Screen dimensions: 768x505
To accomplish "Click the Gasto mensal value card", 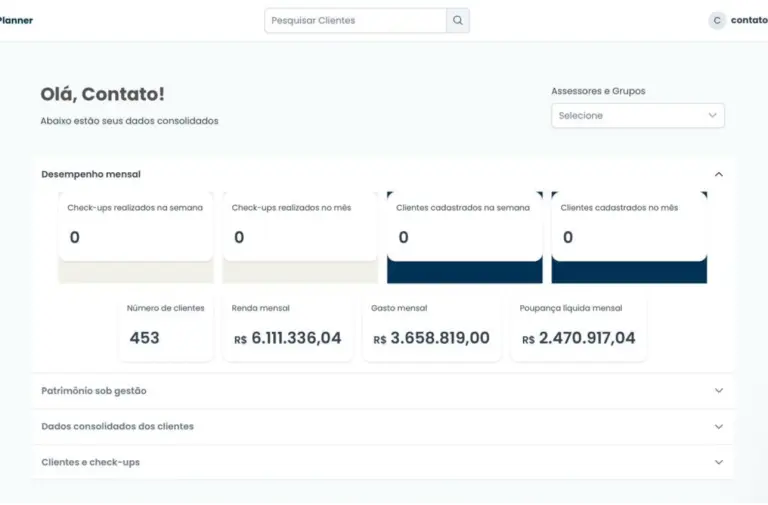I will point(431,327).
